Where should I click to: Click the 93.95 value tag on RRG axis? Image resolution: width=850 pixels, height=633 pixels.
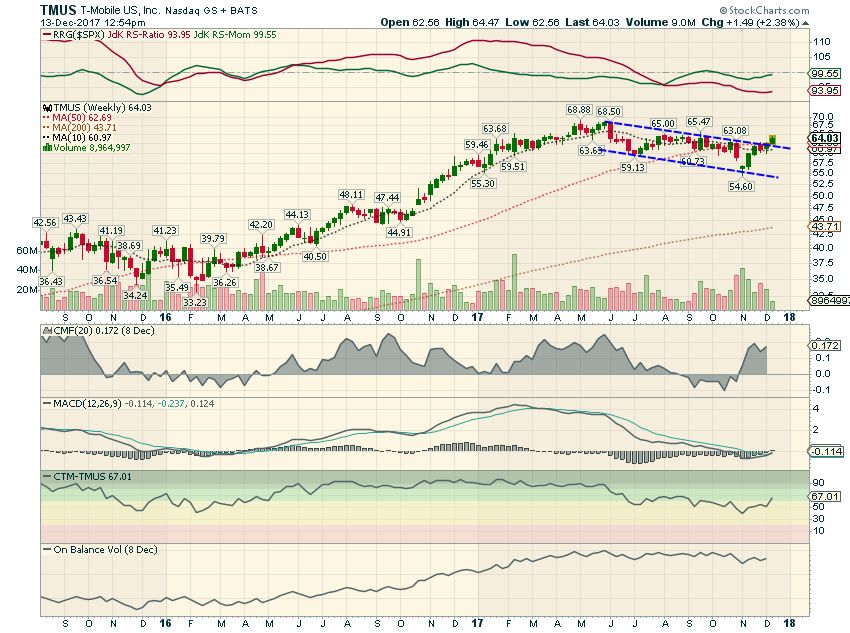pos(825,91)
